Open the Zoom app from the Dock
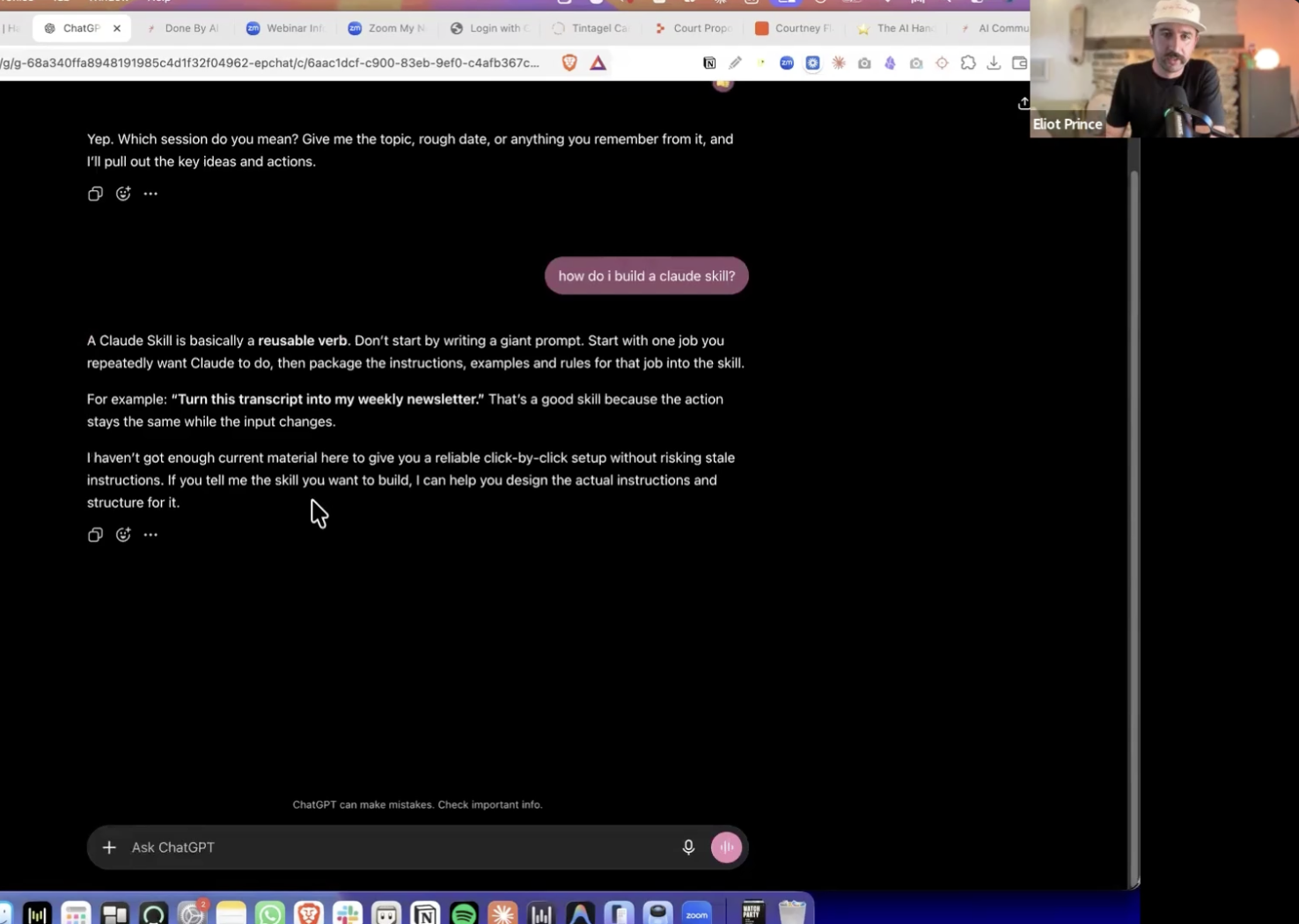Screen dimensions: 1299x924 pyautogui.click(x=696, y=914)
